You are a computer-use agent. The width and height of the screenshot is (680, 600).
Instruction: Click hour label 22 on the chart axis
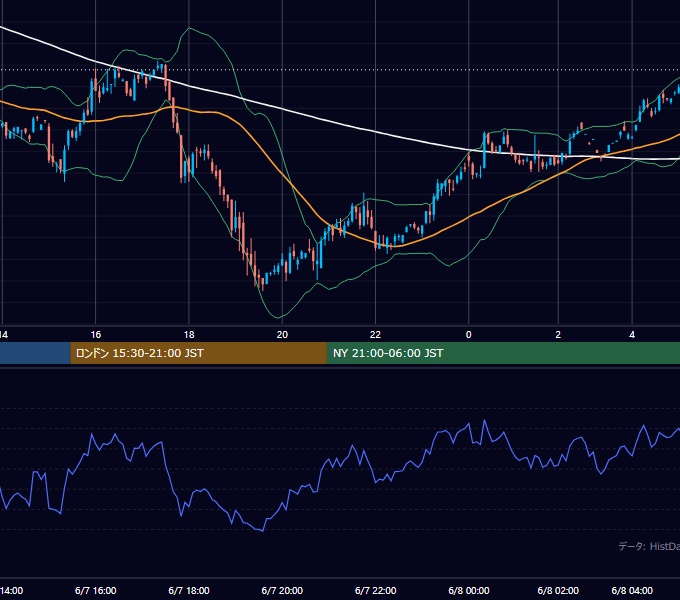tap(375, 335)
